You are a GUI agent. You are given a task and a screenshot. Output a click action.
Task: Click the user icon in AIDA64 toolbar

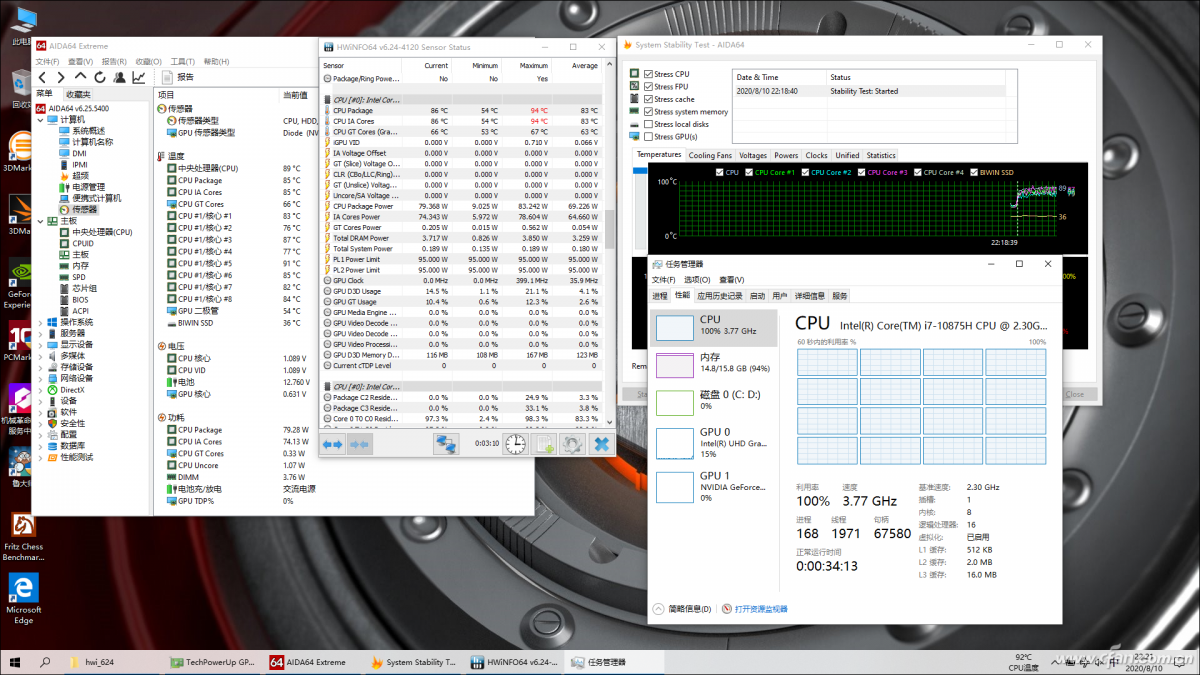click(x=119, y=77)
